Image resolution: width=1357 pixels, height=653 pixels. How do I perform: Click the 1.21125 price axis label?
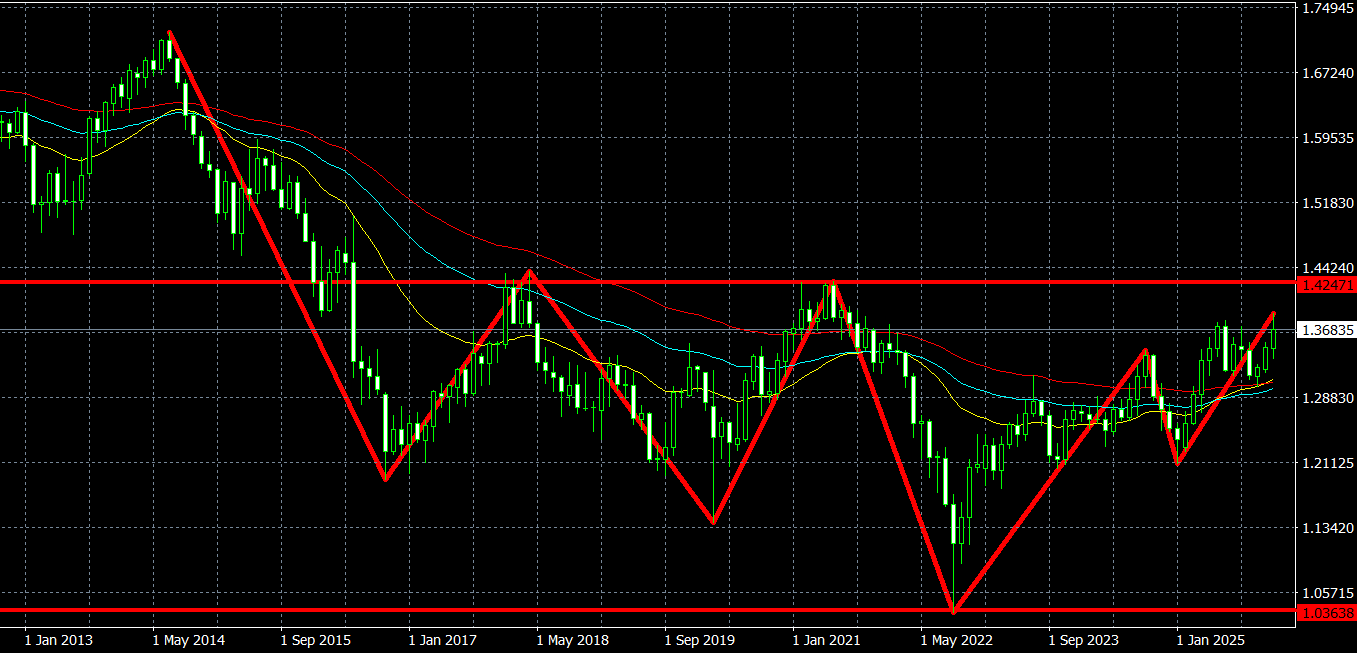[x=1325, y=463]
